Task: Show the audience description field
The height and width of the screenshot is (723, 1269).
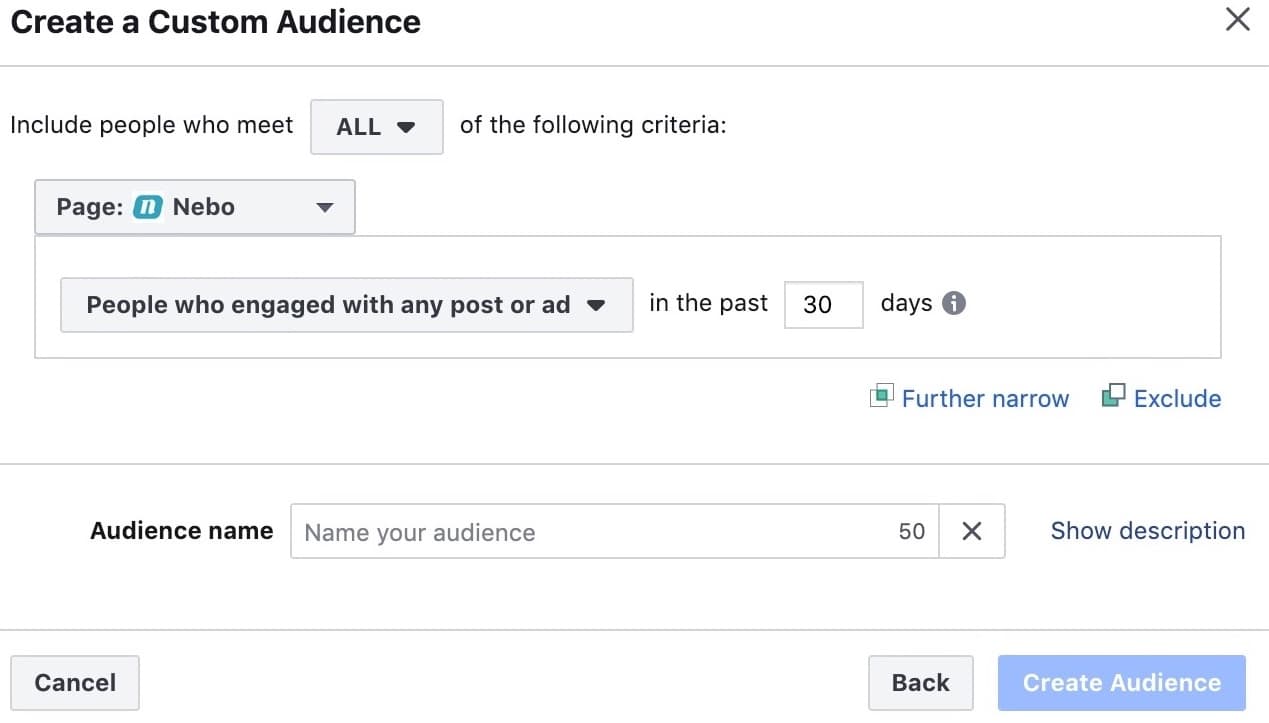Action: point(1147,531)
